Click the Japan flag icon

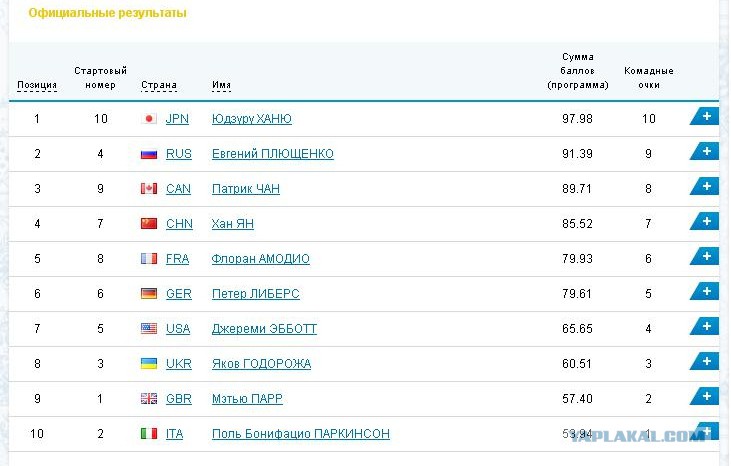click(x=149, y=119)
